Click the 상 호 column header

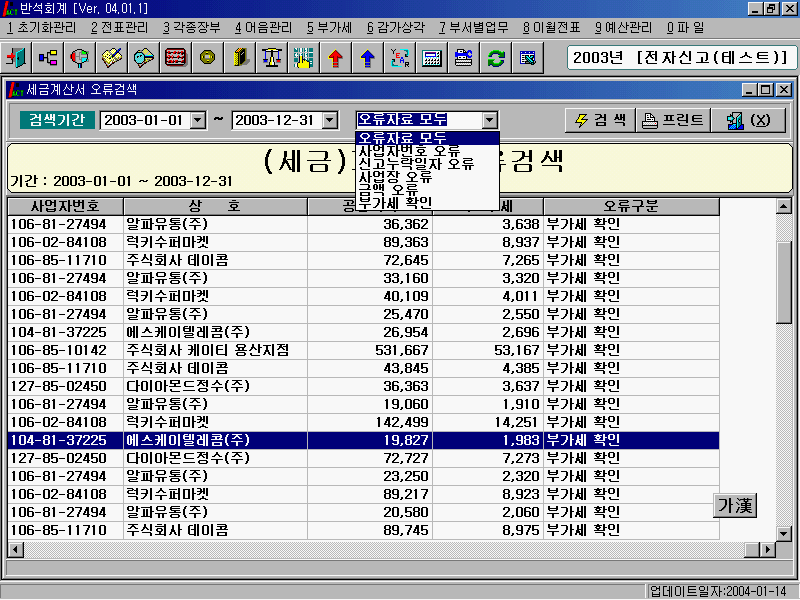[215, 206]
